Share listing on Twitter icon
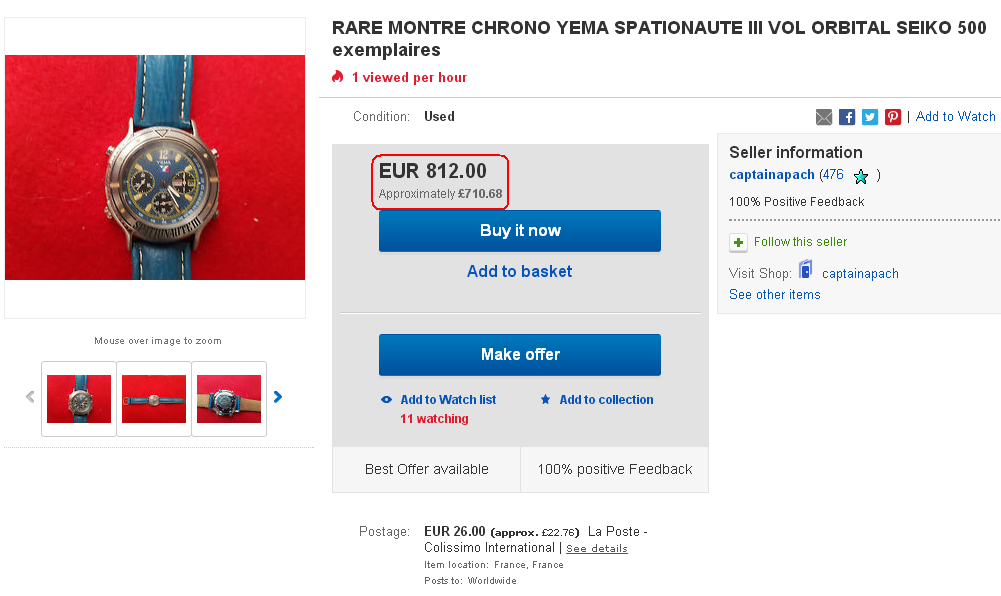 click(870, 117)
